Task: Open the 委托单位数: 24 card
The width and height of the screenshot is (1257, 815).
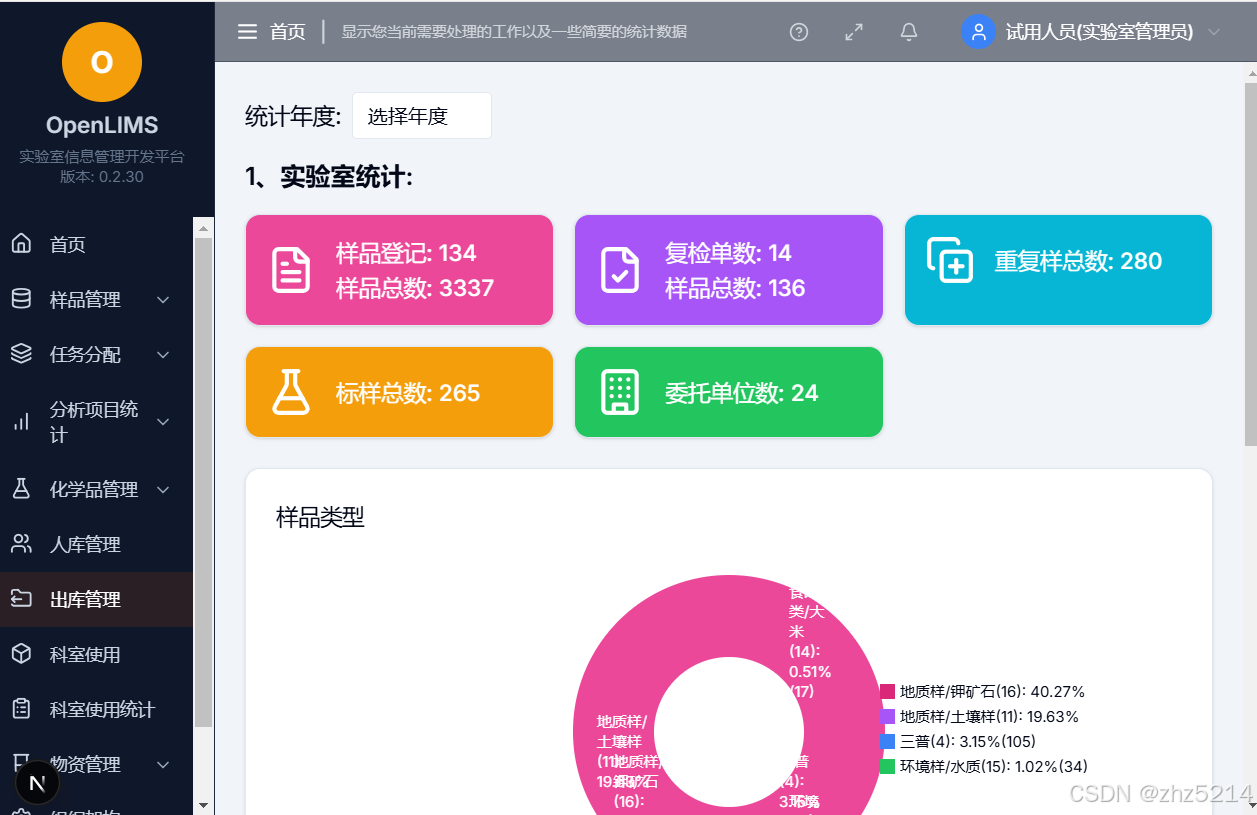Action: [728, 392]
